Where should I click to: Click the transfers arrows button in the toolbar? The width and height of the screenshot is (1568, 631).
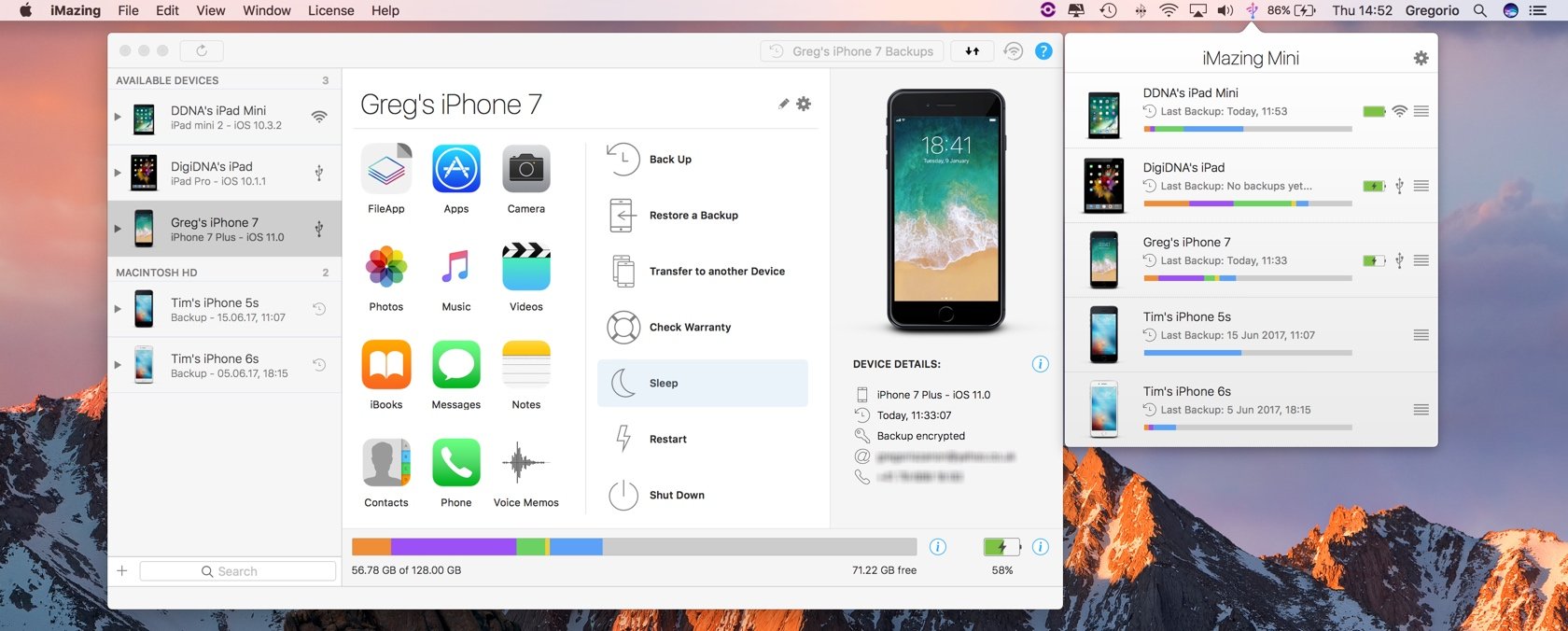click(972, 51)
